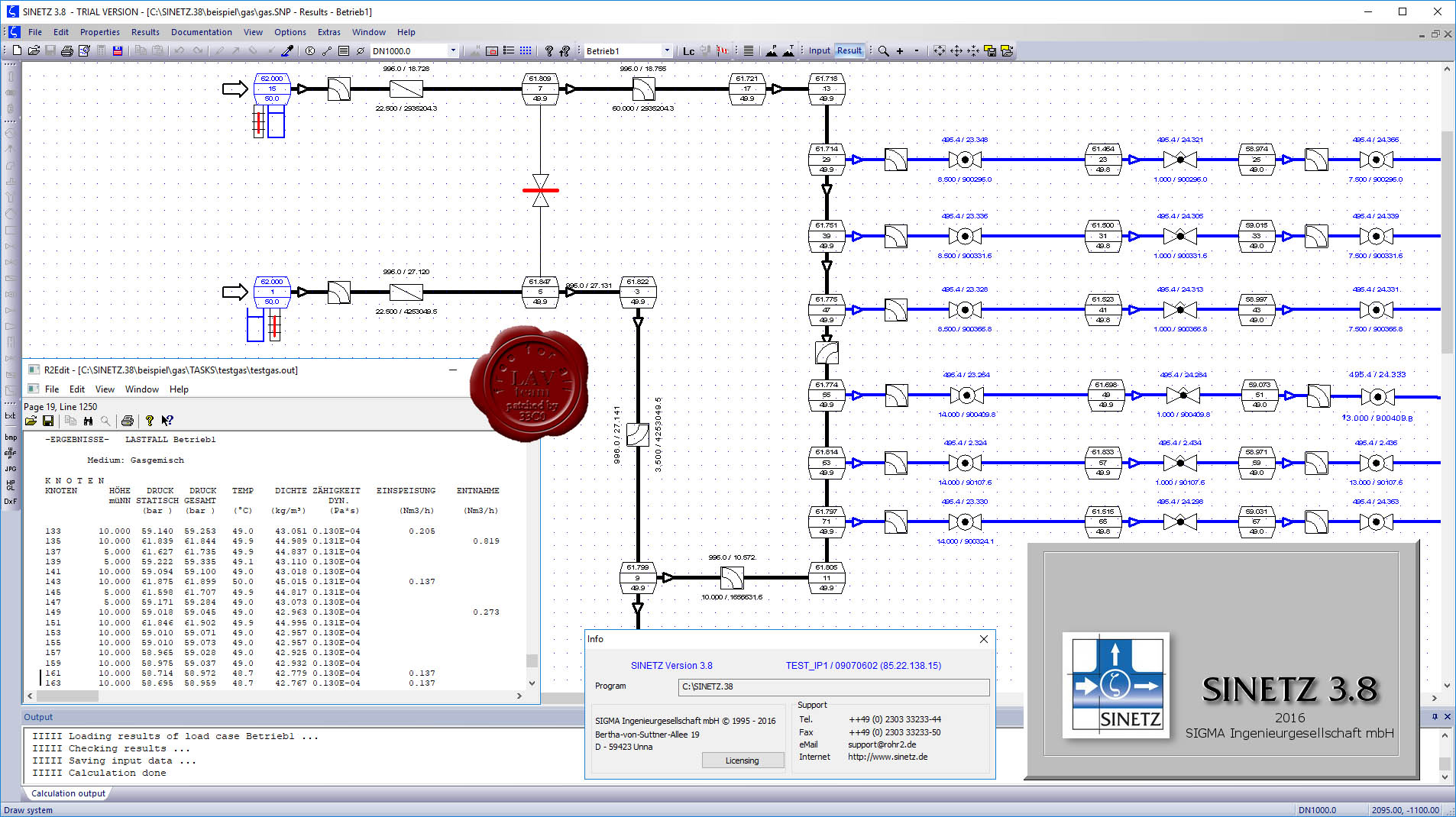Click the save floppy icon in R2Edit toolbar
This screenshot has height=817, width=1456.
click(47, 421)
